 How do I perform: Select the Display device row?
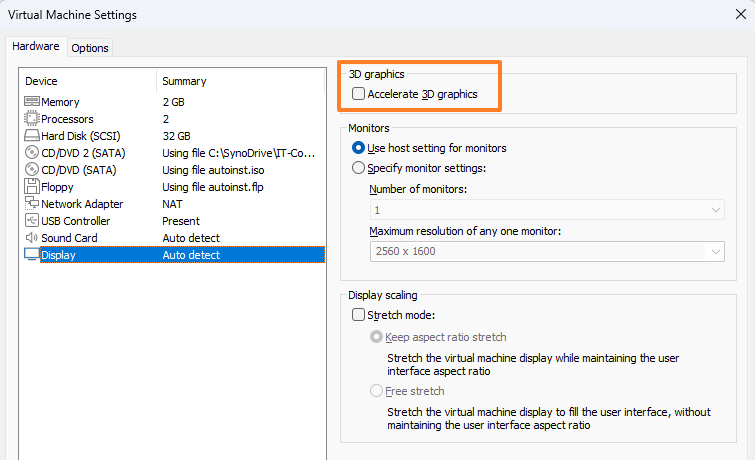point(172,255)
